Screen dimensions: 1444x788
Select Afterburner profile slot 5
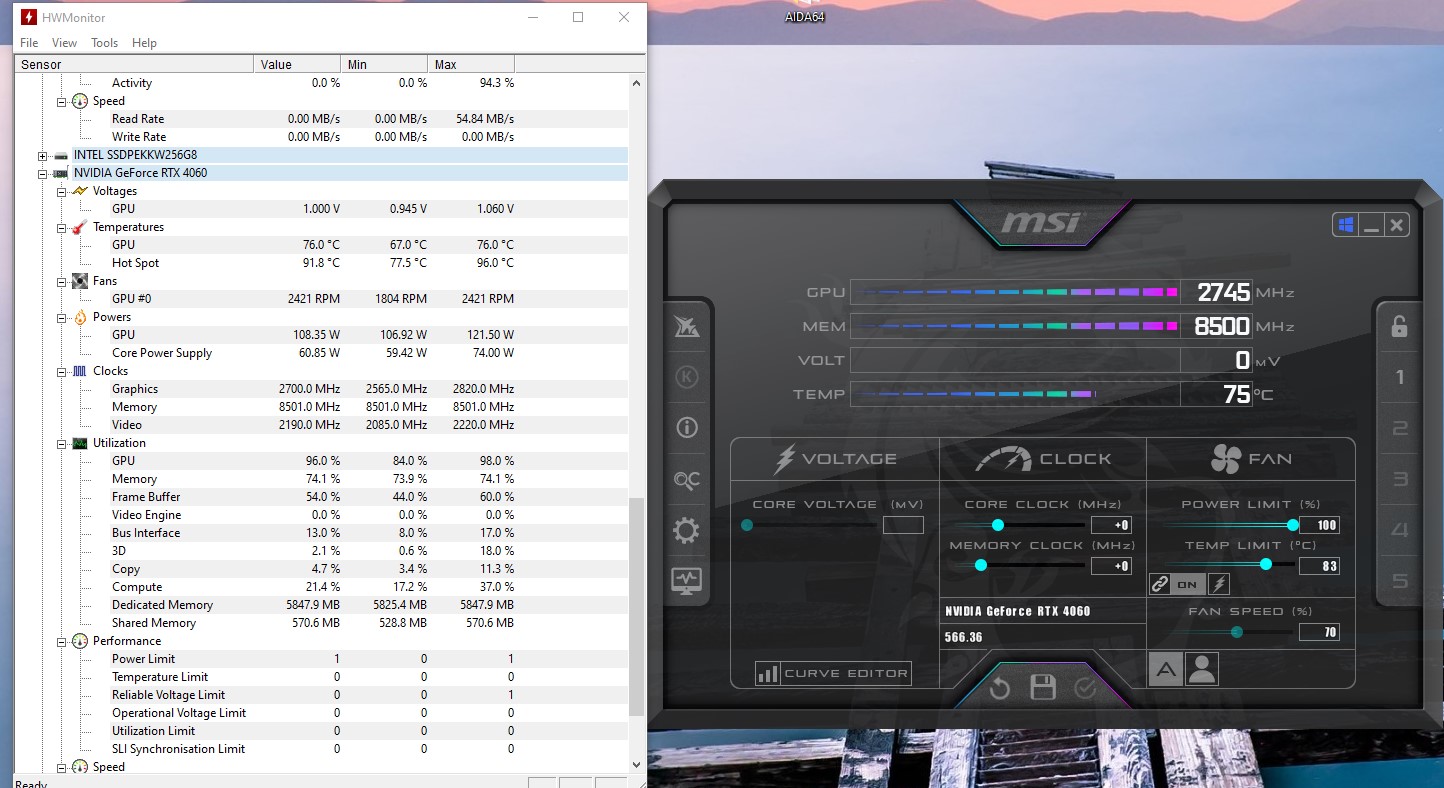(1400, 581)
